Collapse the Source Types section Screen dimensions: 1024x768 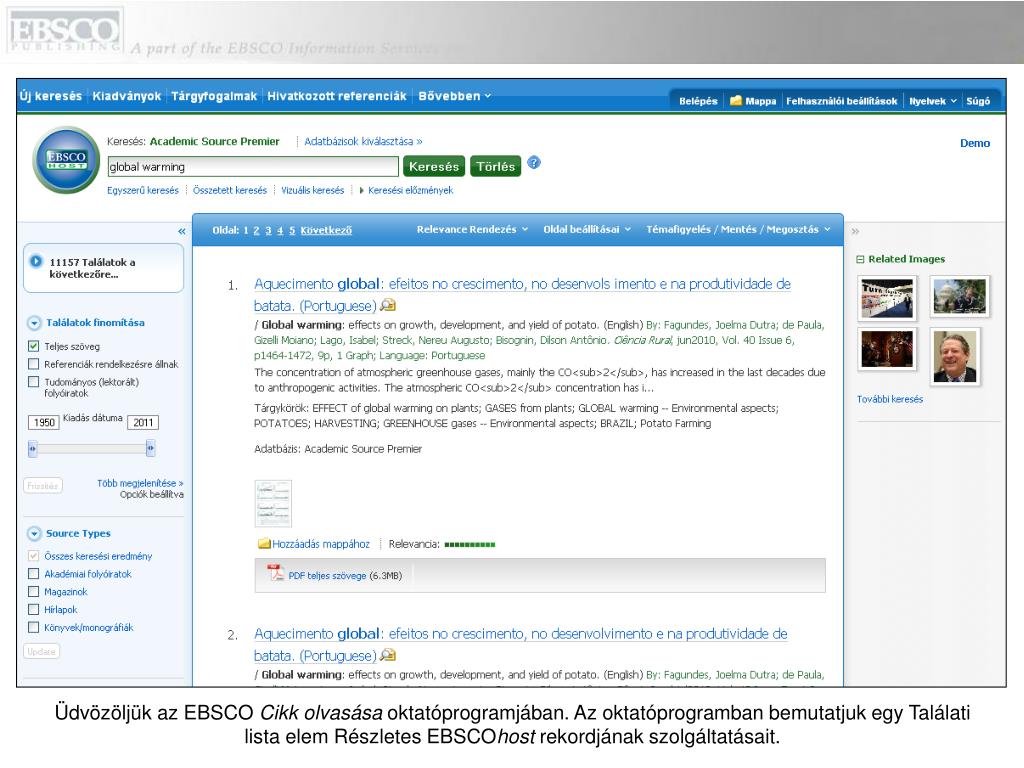click(x=35, y=534)
